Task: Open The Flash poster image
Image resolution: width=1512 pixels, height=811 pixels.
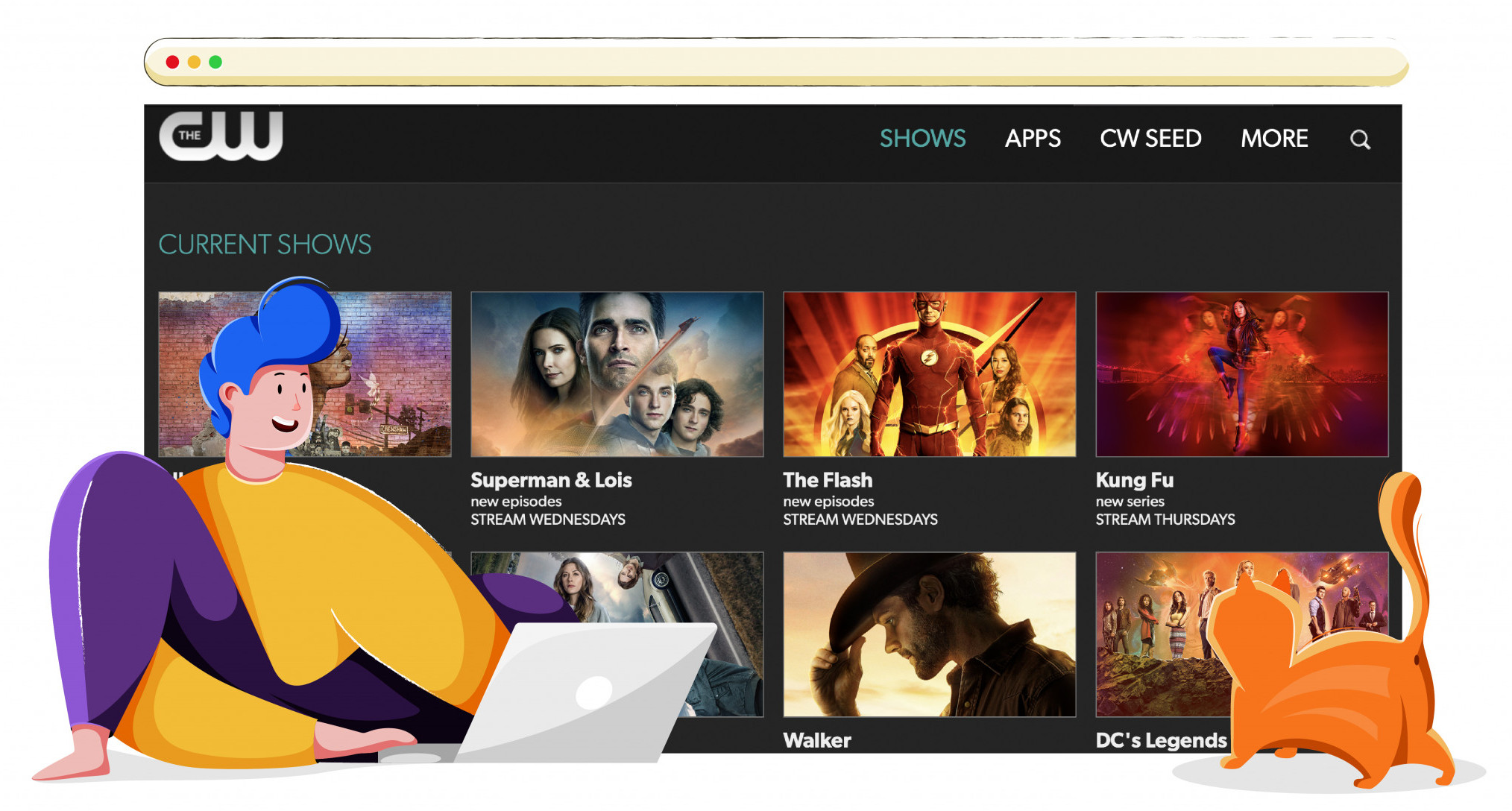Action: 930,374
